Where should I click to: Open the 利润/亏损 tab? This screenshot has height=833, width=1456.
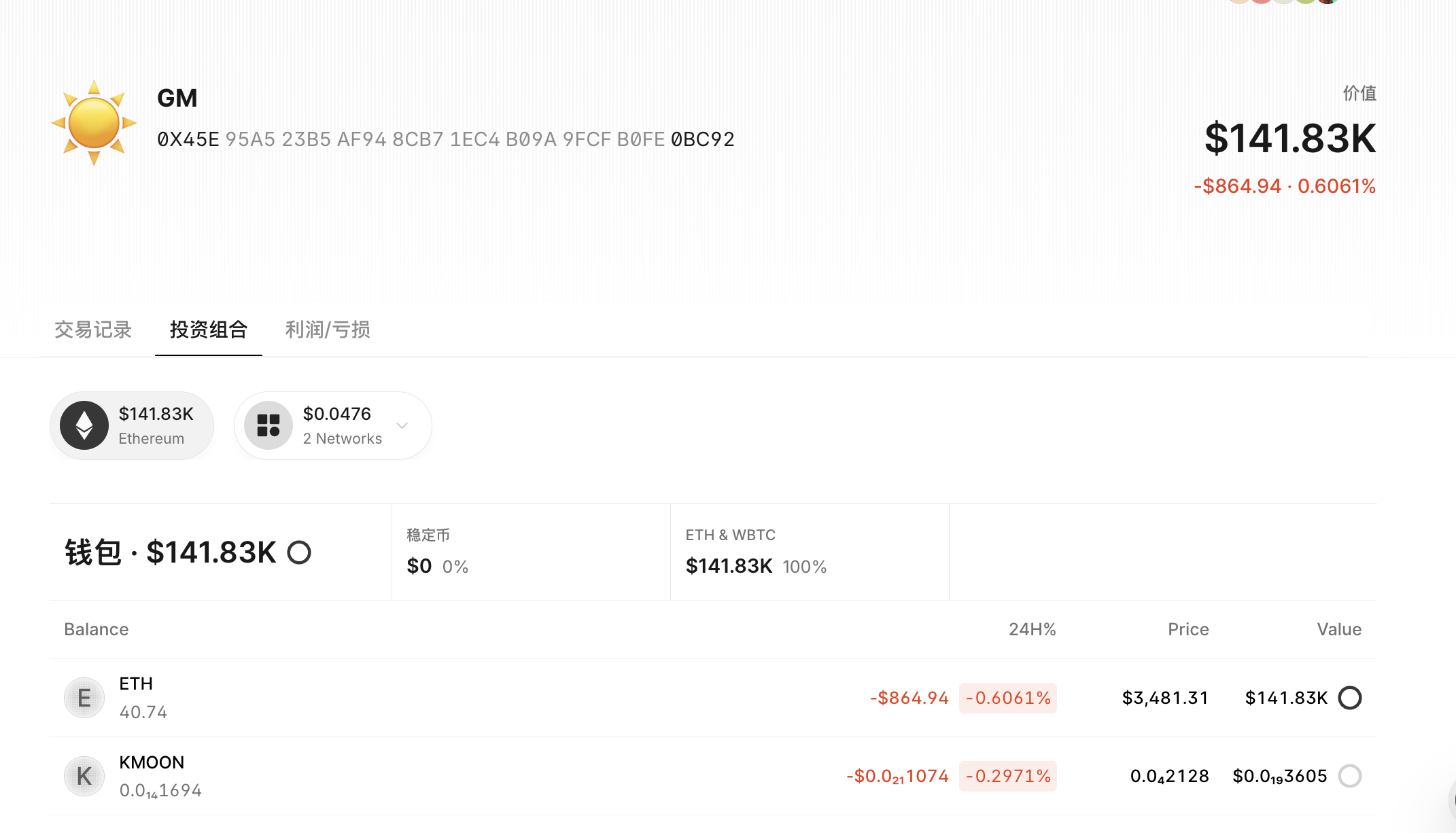[328, 330]
